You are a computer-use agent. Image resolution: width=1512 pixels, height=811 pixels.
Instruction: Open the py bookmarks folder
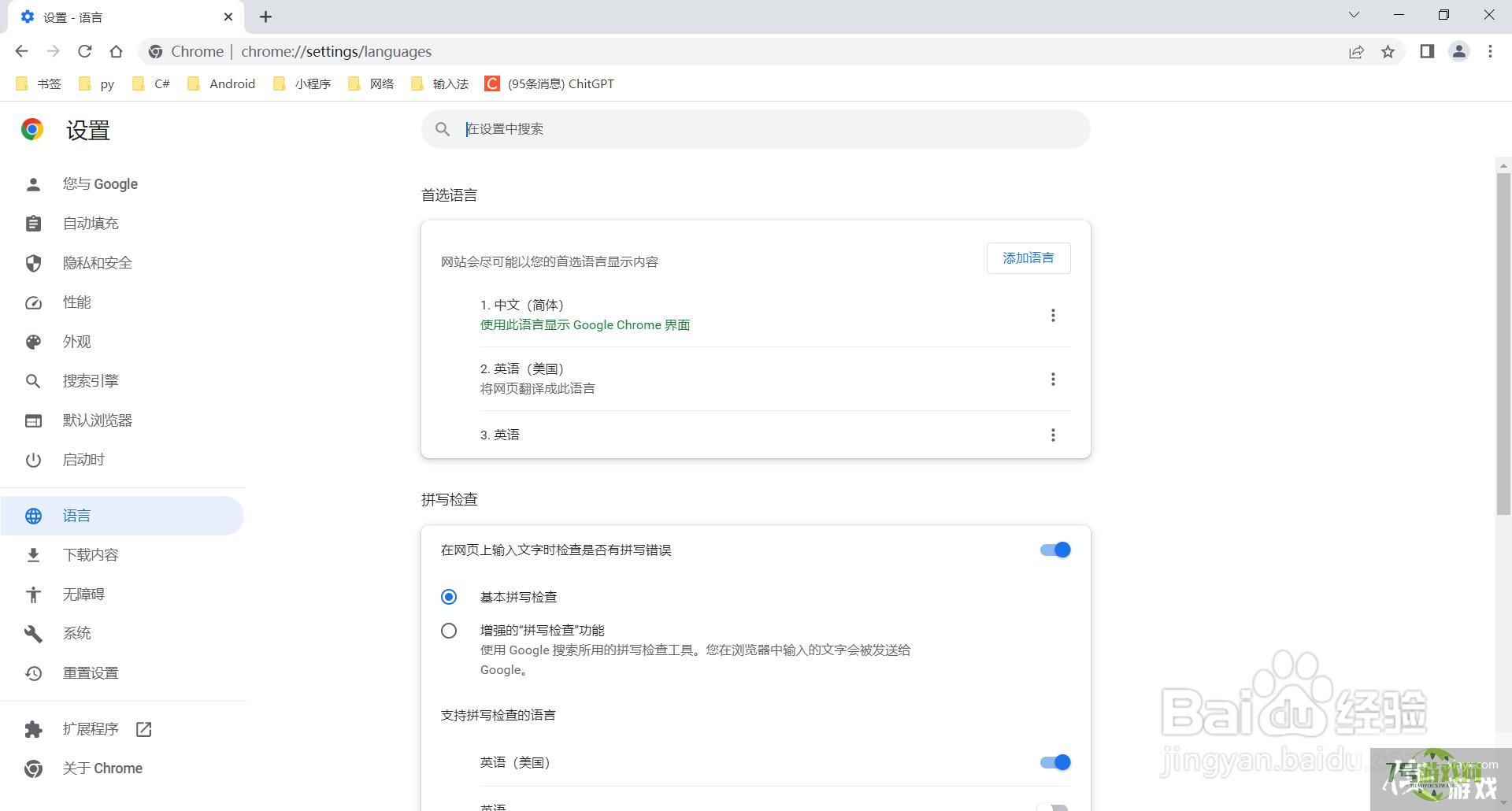point(97,83)
